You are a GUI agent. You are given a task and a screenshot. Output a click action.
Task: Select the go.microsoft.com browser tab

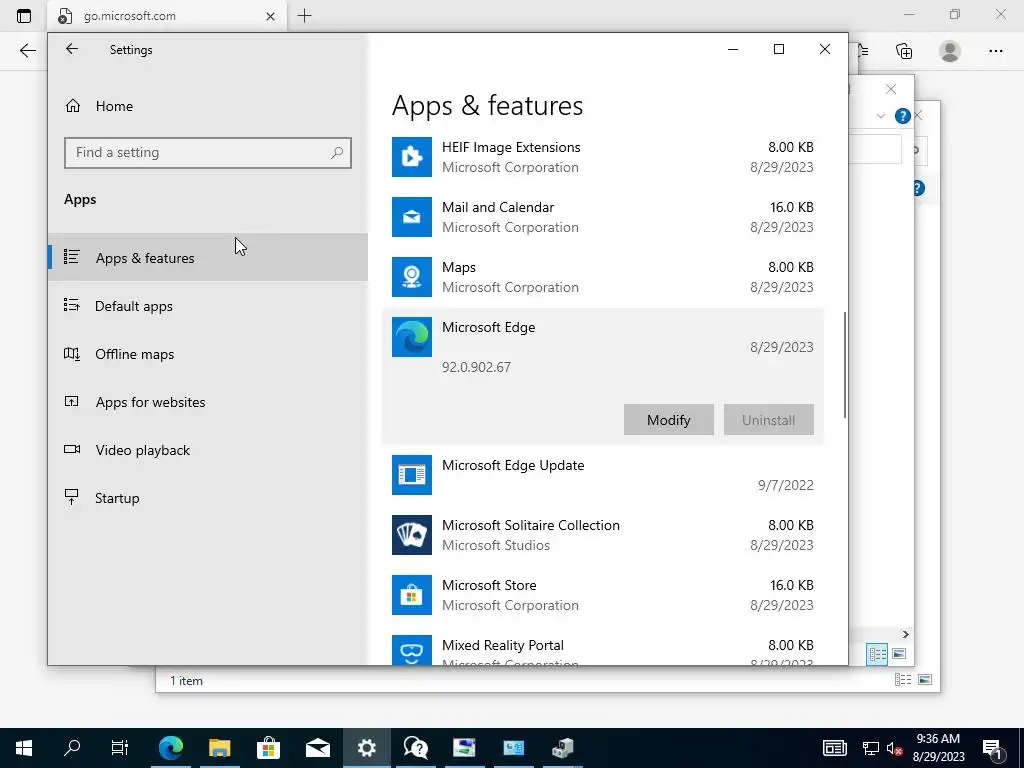[x=167, y=16]
